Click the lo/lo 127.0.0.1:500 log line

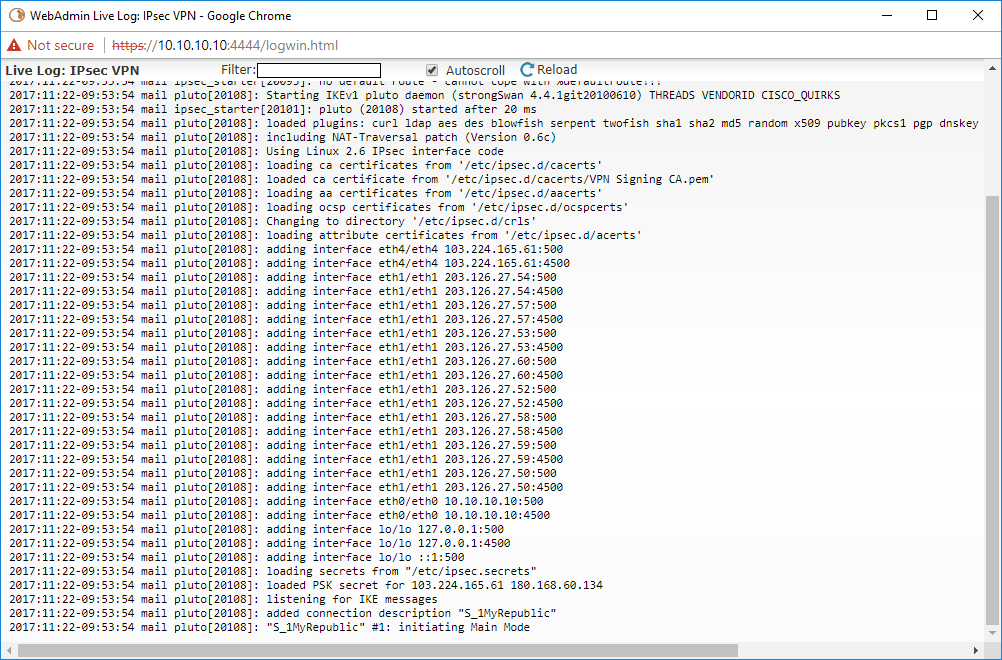click(256, 531)
